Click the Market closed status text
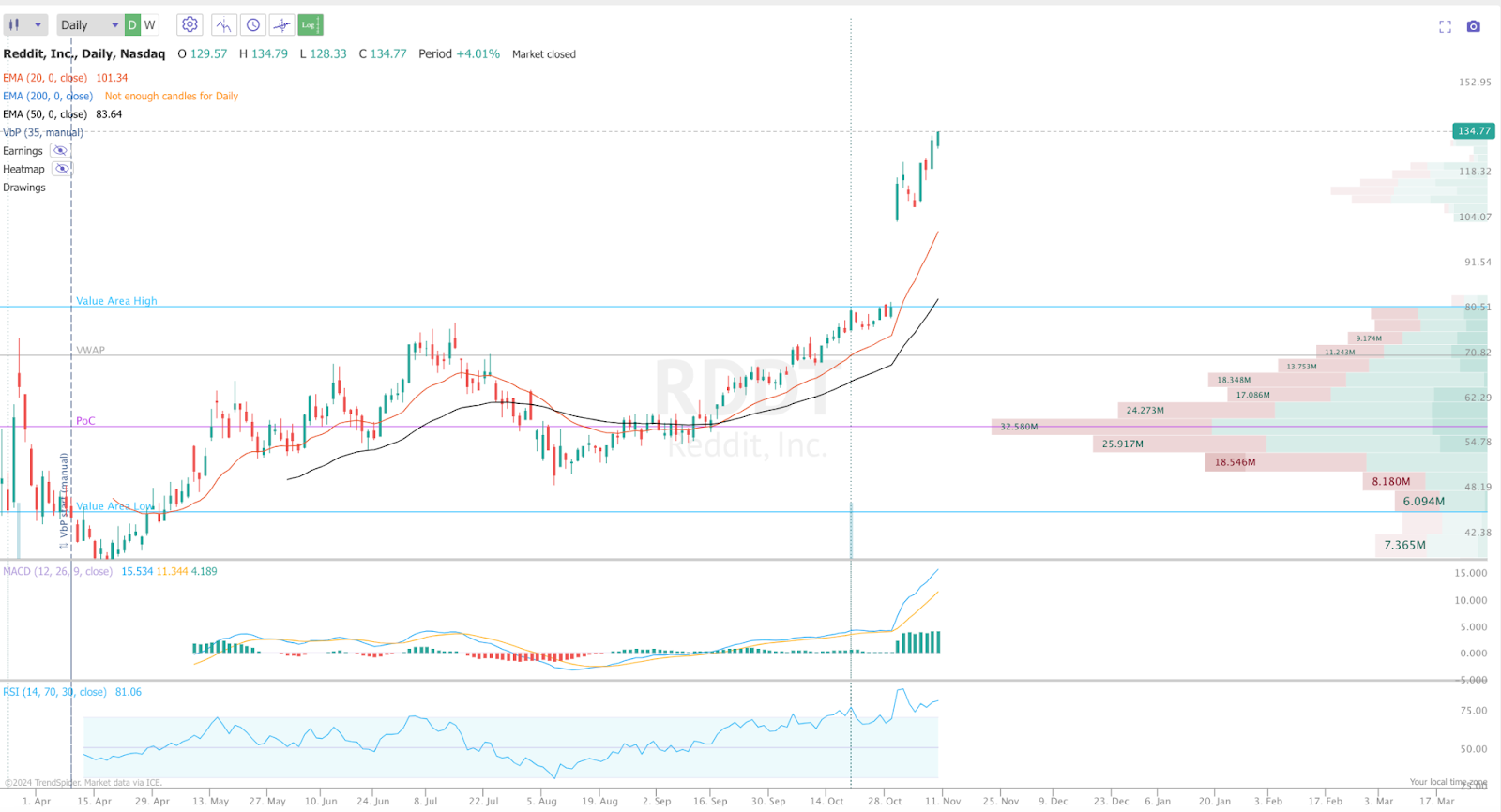Image resolution: width=1501 pixels, height=812 pixels. pyautogui.click(x=544, y=54)
